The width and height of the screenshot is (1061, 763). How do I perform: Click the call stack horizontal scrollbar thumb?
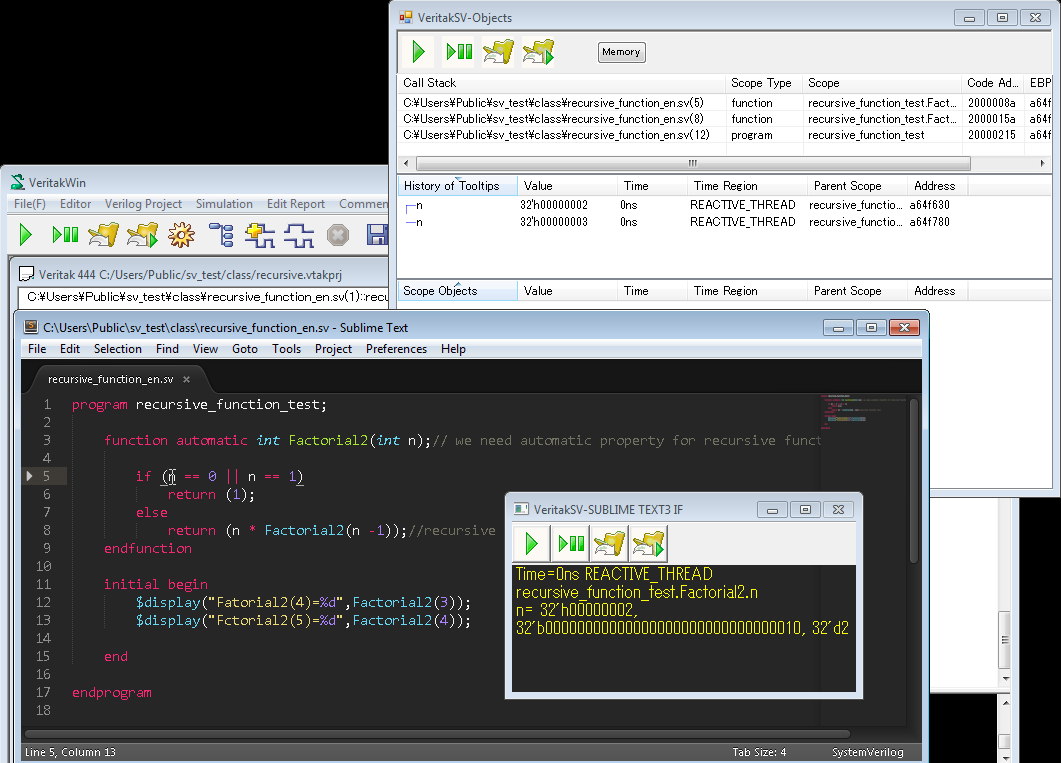693,163
